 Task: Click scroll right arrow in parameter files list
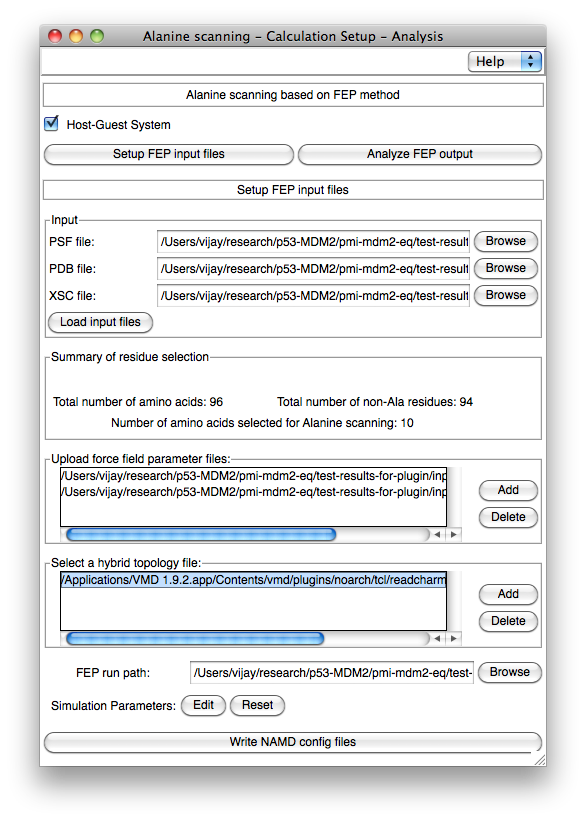point(454,535)
